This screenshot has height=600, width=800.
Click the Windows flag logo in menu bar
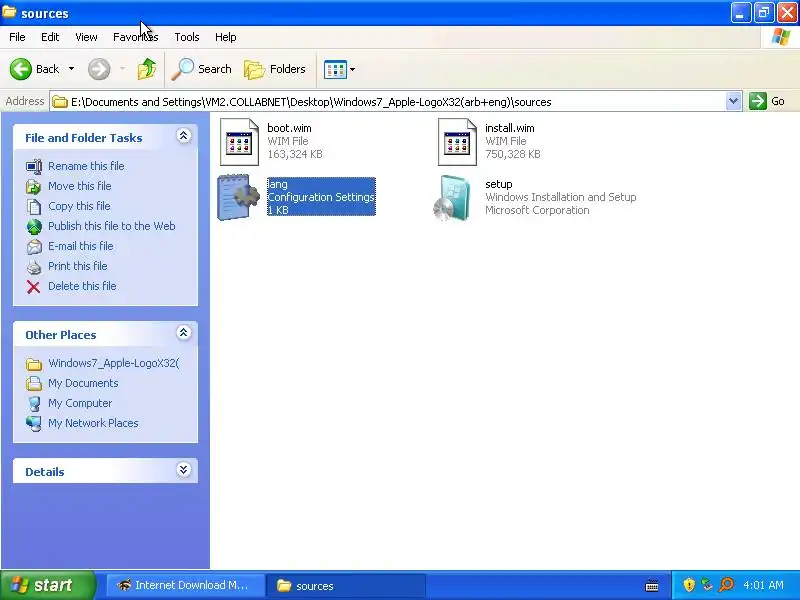click(780, 37)
